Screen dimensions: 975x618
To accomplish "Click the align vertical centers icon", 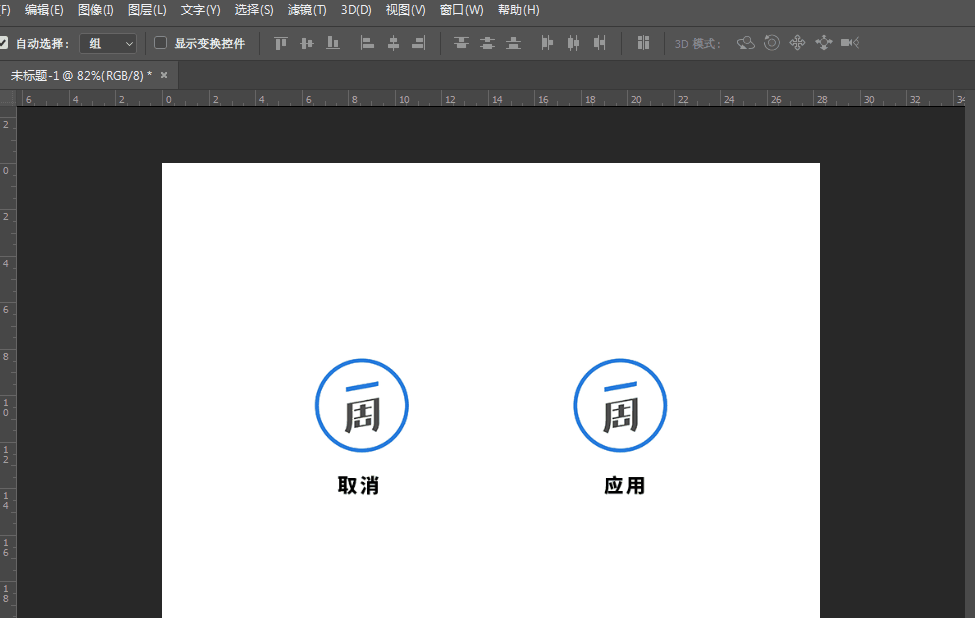I will pos(306,43).
